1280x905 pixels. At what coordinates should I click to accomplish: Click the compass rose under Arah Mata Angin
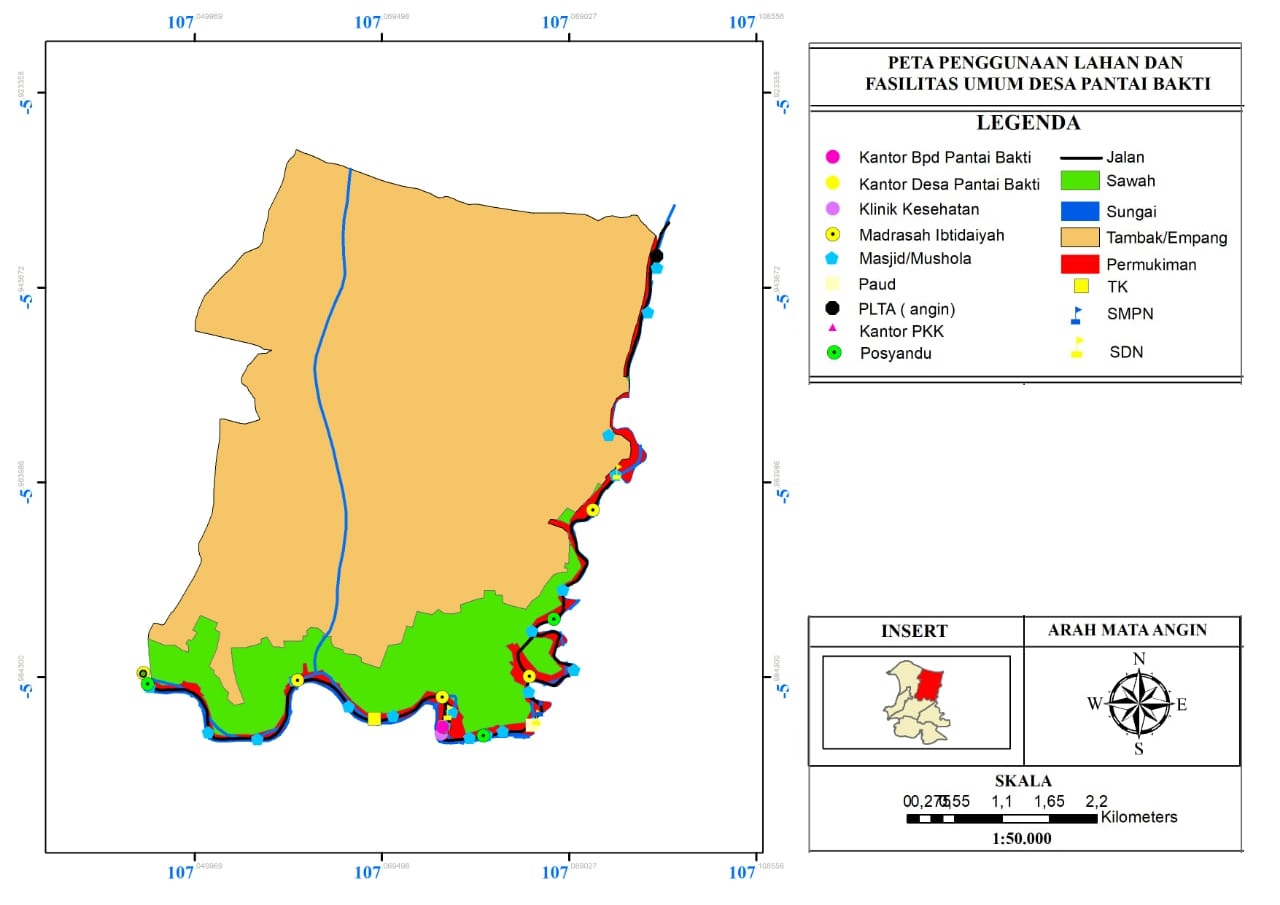click(x=1138, y=704)
